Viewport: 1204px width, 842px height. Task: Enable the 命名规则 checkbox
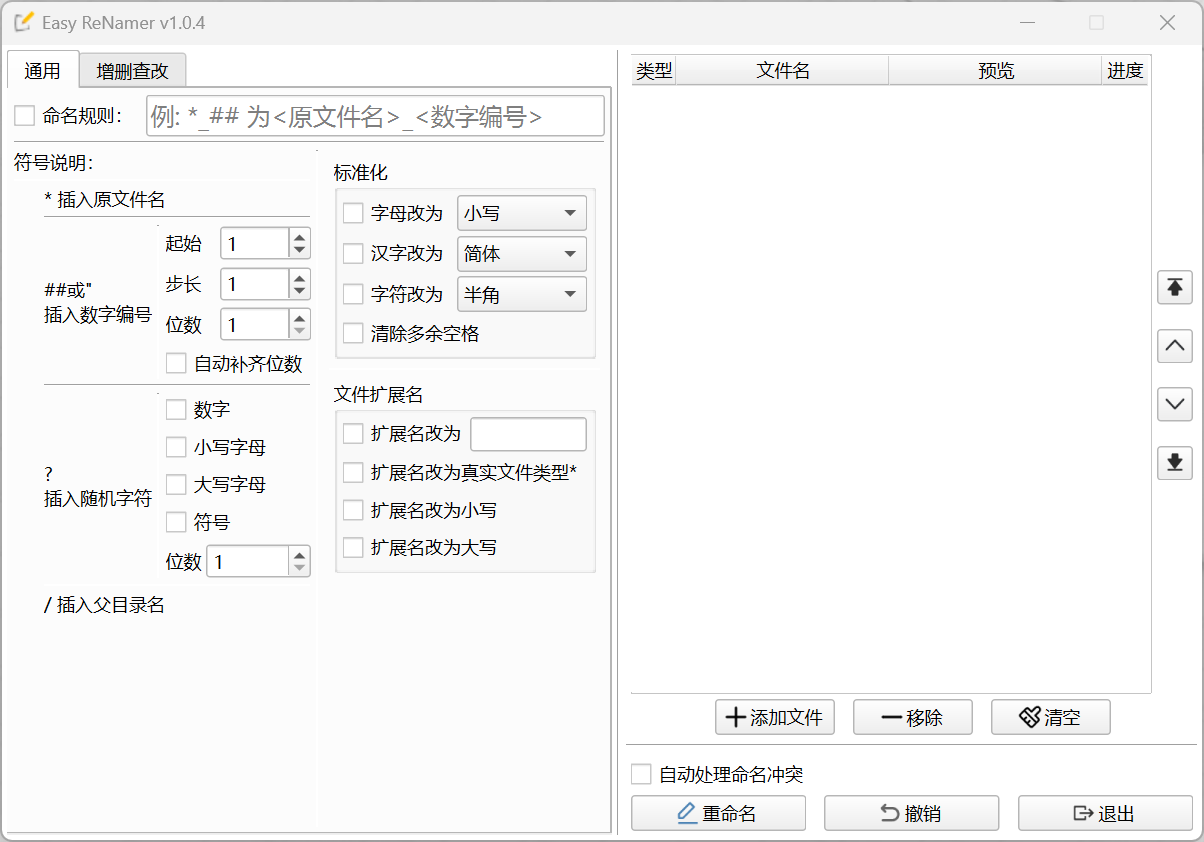point(25,116)
